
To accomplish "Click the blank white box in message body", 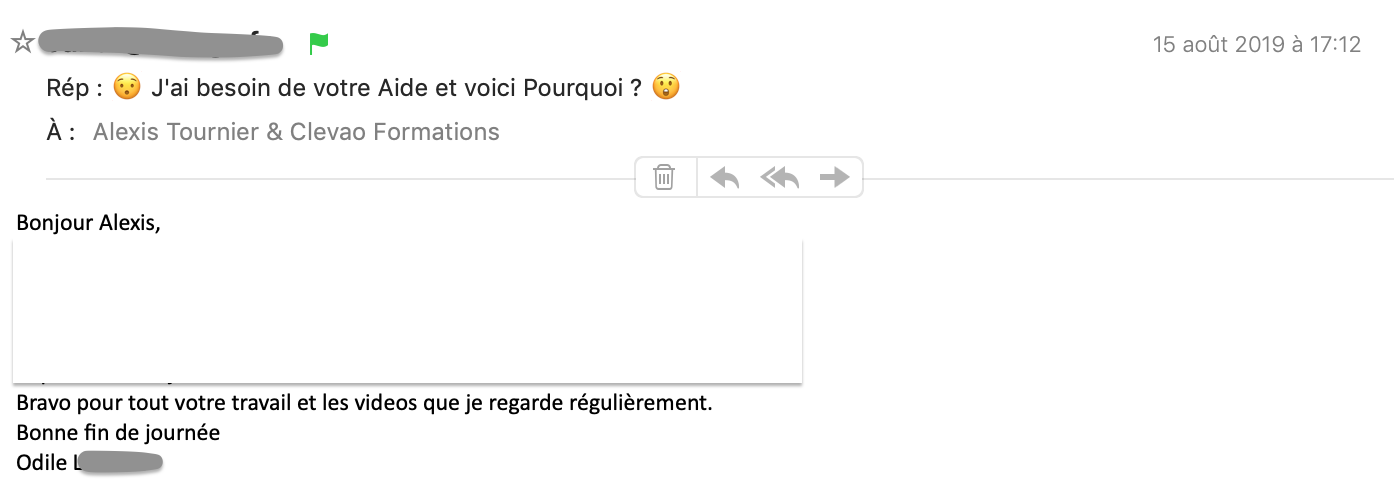I will pos(407,311).
